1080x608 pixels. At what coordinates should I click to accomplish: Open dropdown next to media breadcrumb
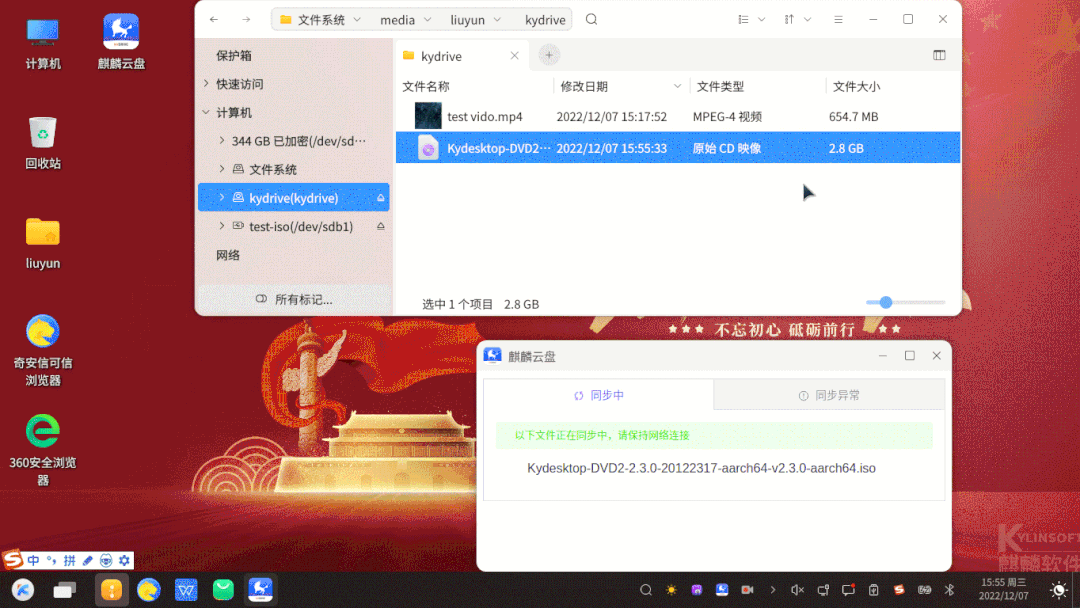click(427, 19)
